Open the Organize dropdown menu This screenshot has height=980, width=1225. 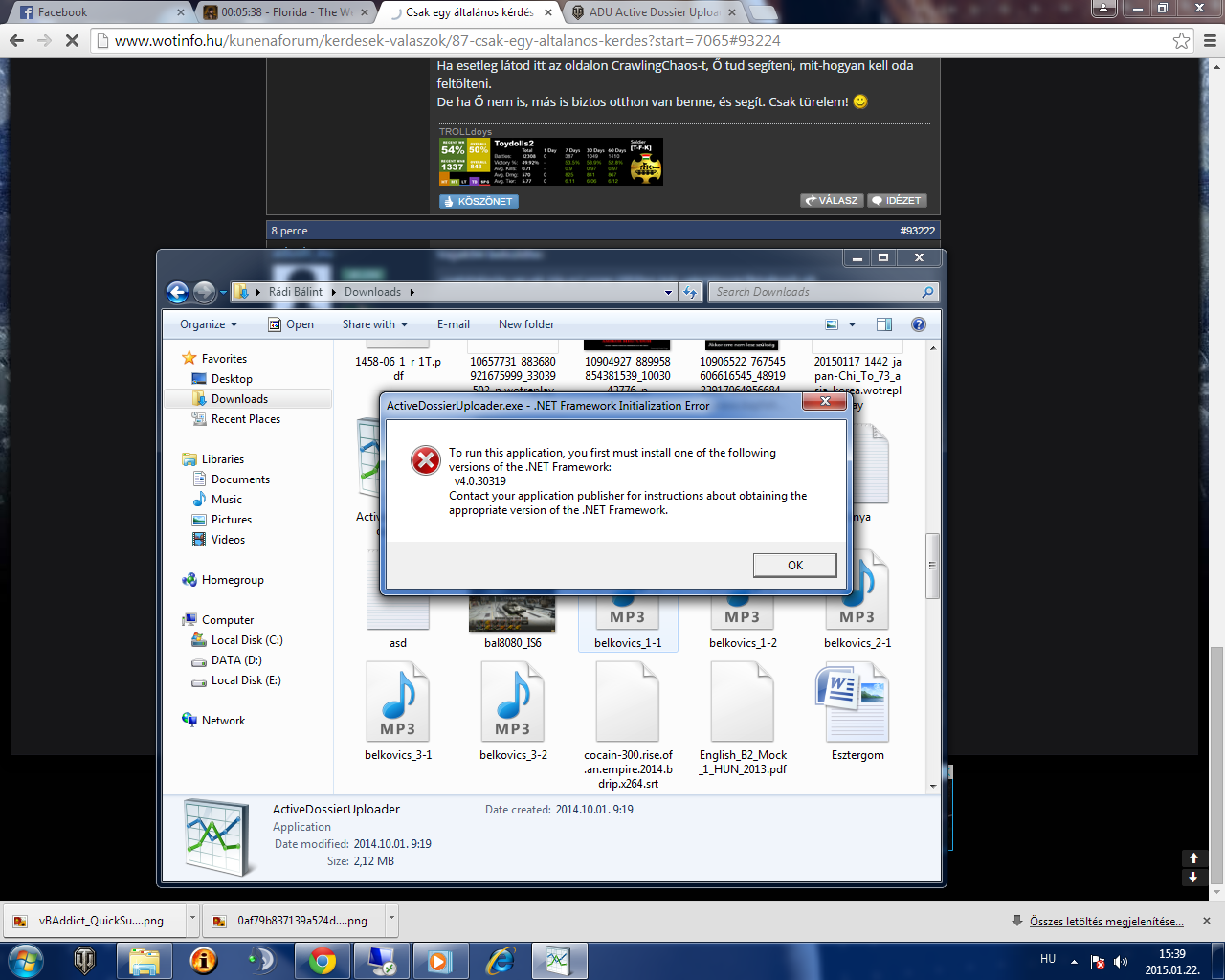point(208,324)
